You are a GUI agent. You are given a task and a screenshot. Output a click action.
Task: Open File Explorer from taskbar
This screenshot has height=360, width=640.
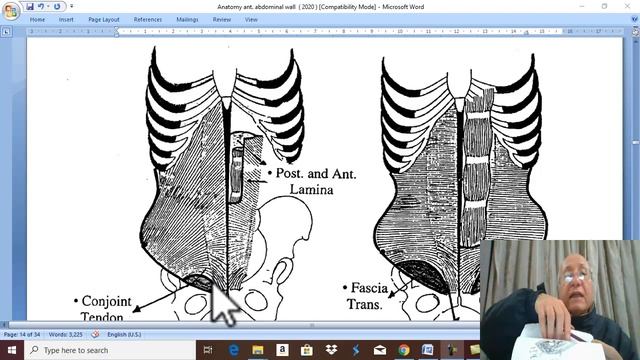258,350
